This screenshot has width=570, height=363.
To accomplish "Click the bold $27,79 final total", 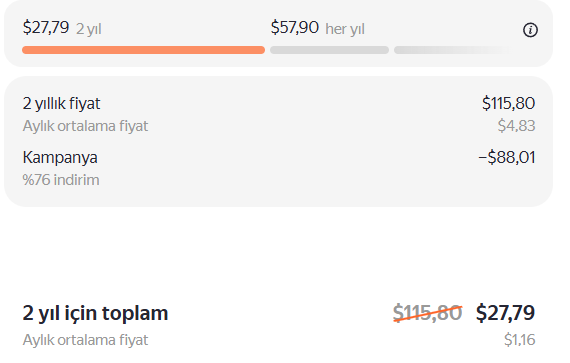I will 505,313.
